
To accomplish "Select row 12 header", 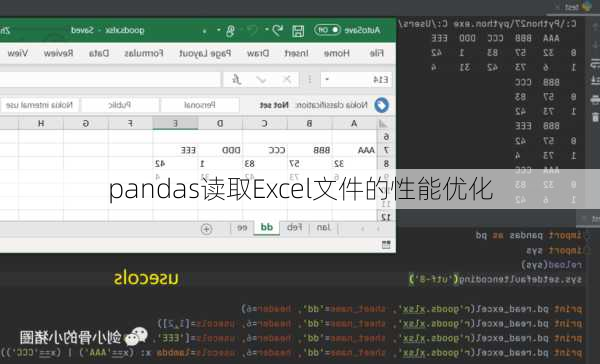I will (386, 217).
